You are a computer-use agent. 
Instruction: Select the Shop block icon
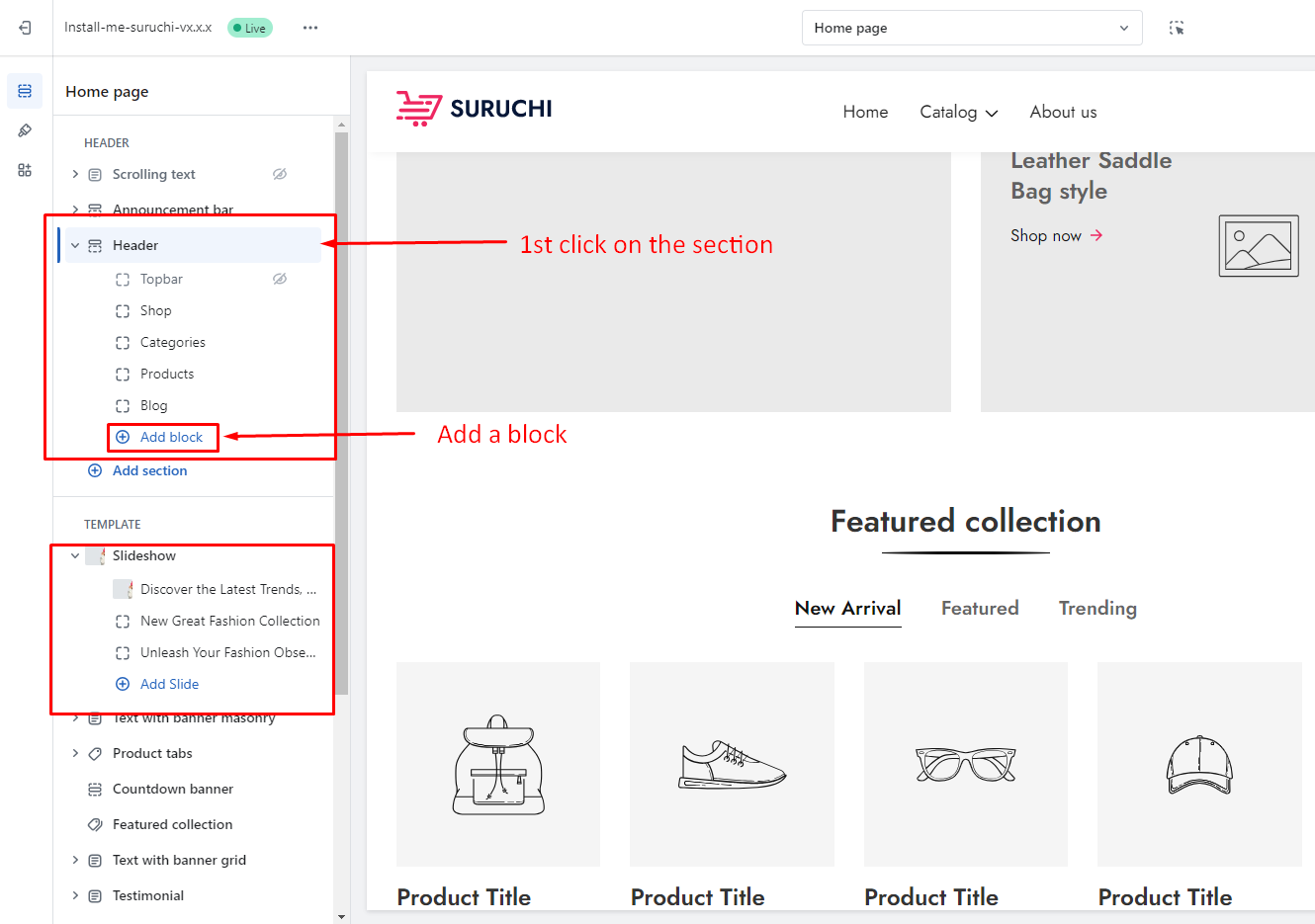click(123, 311)
